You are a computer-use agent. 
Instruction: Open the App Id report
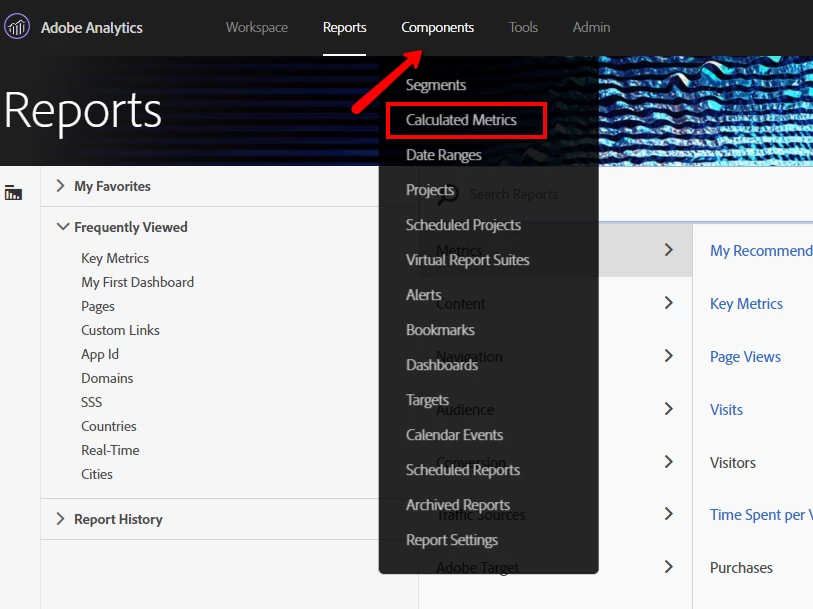click(100, 354)
